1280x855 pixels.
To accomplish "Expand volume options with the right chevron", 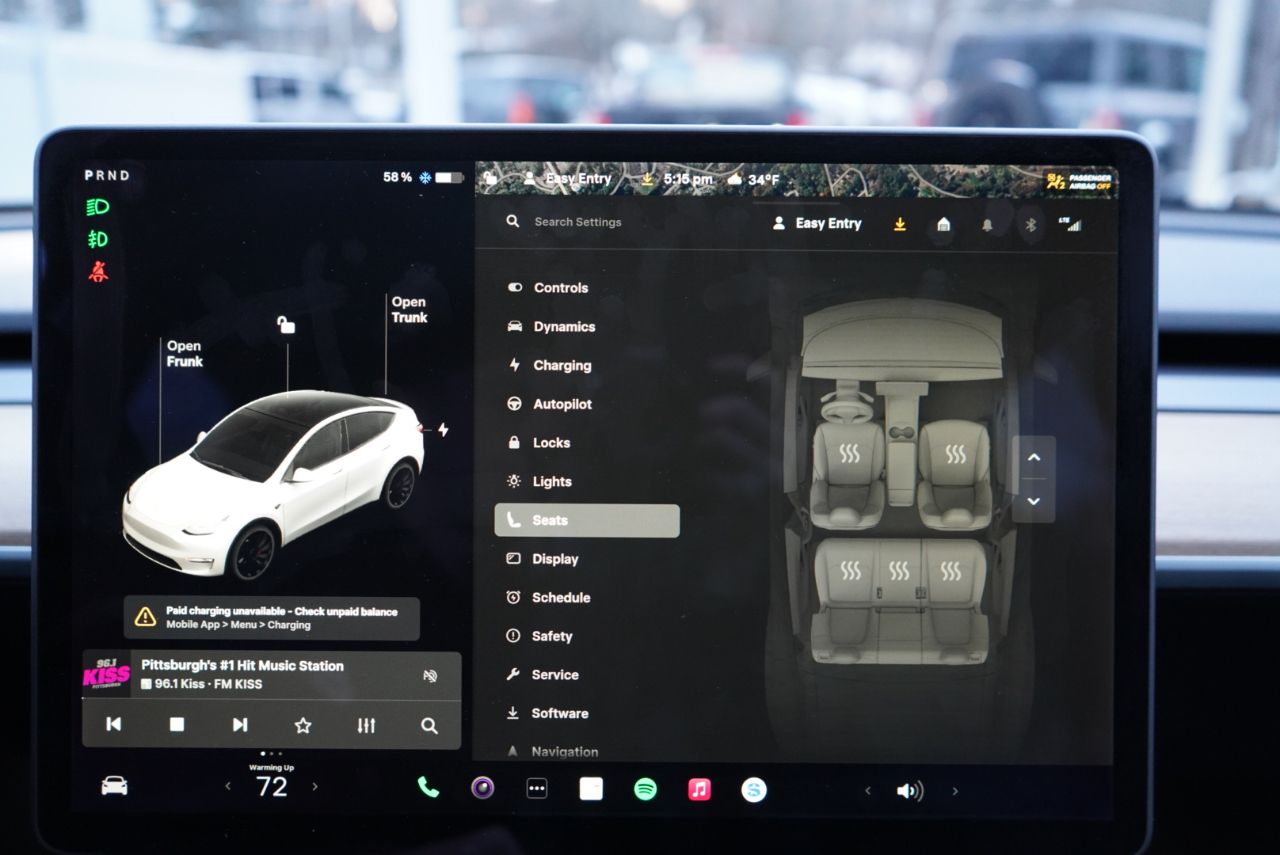I will 955,789.
